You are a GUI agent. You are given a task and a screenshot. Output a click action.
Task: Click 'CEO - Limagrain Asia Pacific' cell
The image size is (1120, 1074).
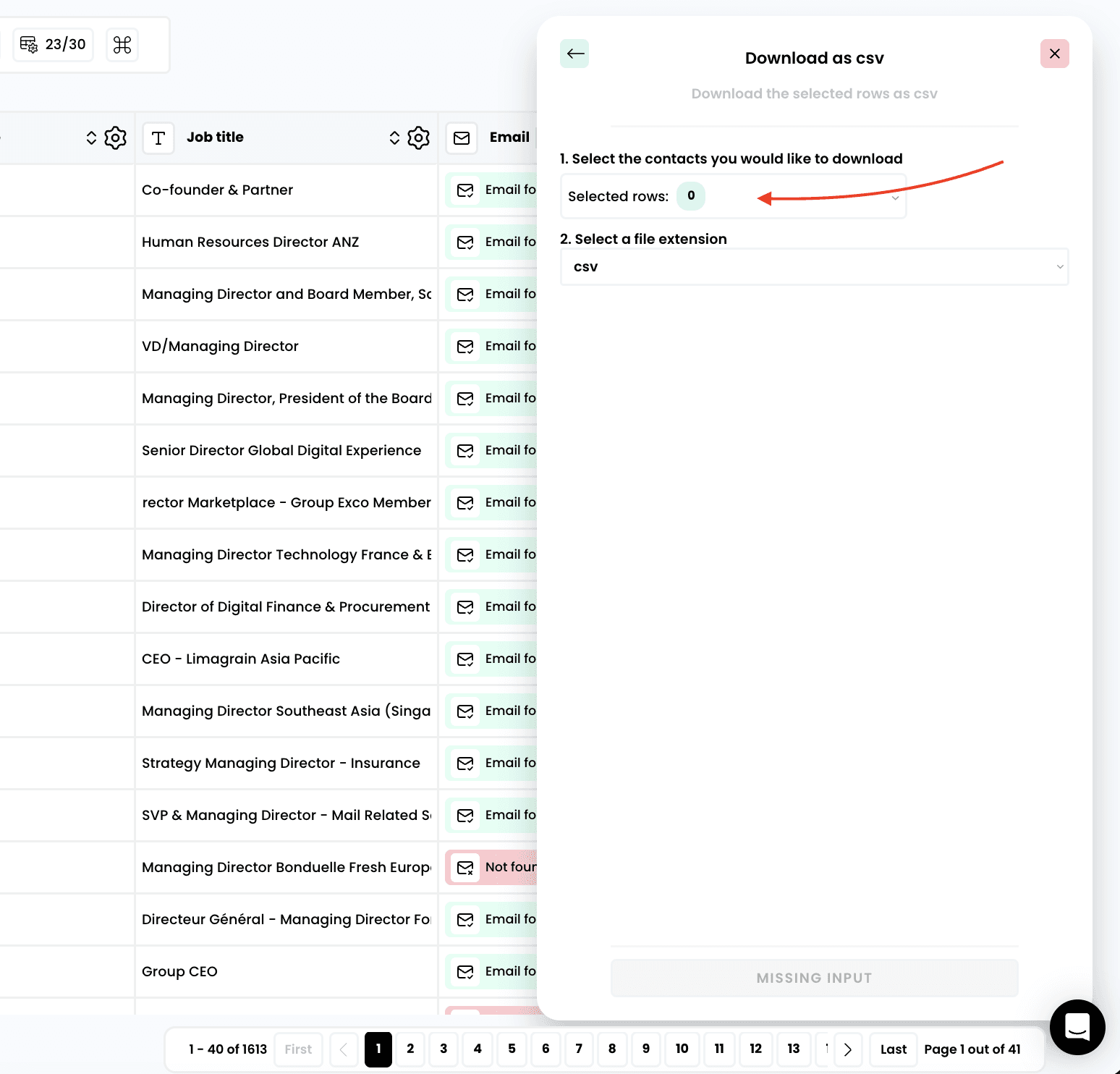287,659
